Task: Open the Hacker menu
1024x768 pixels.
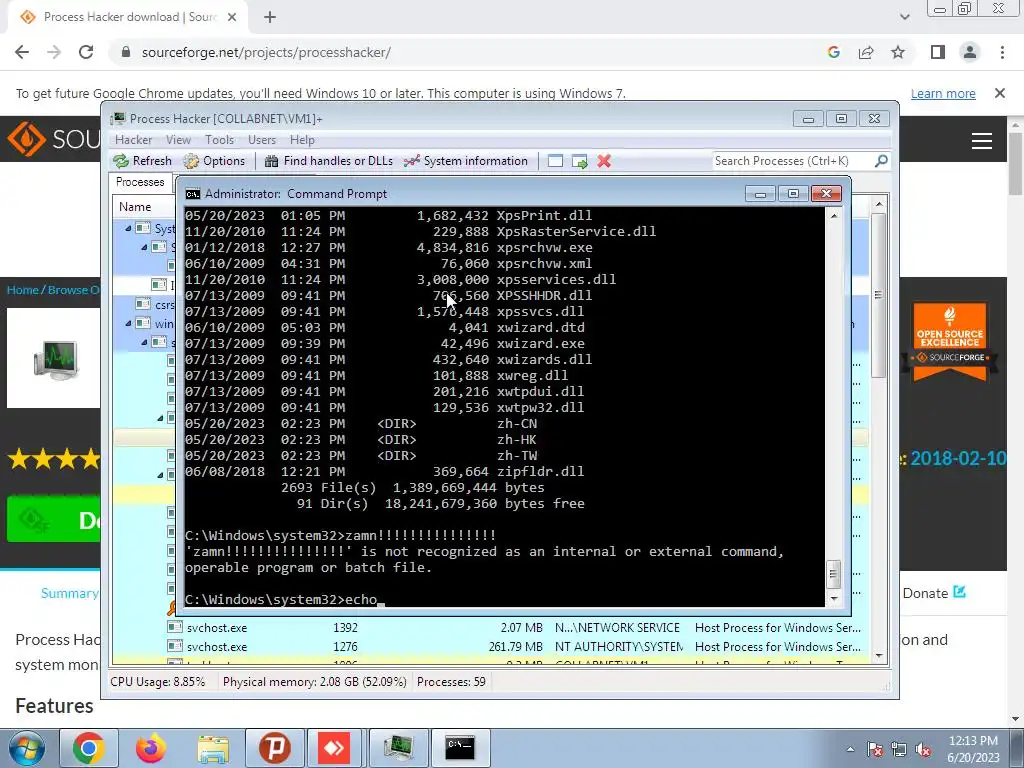Action: click(x=133, y=140)
